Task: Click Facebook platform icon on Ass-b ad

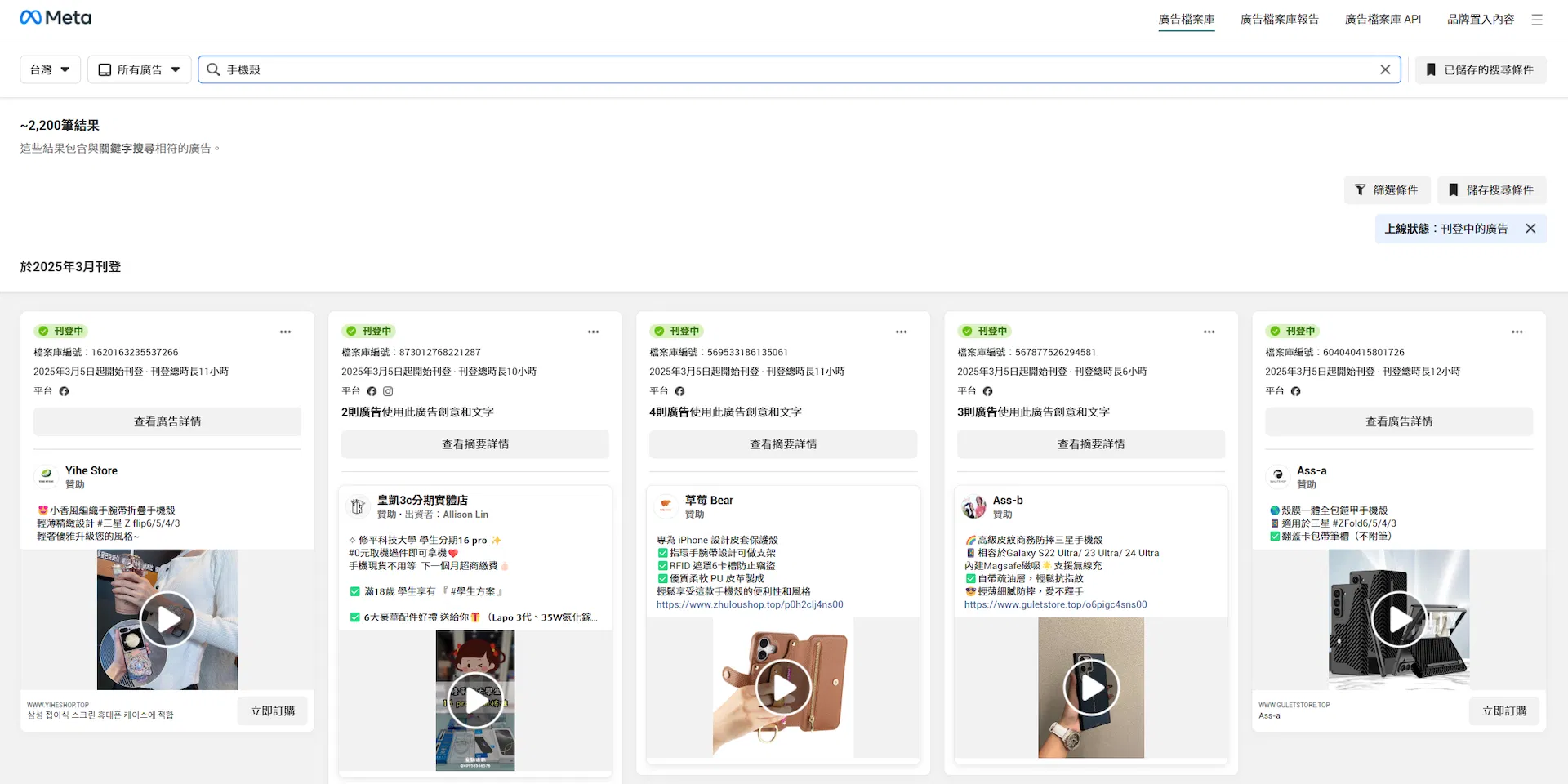Action: pyautogui.click(x=987, y=391)
